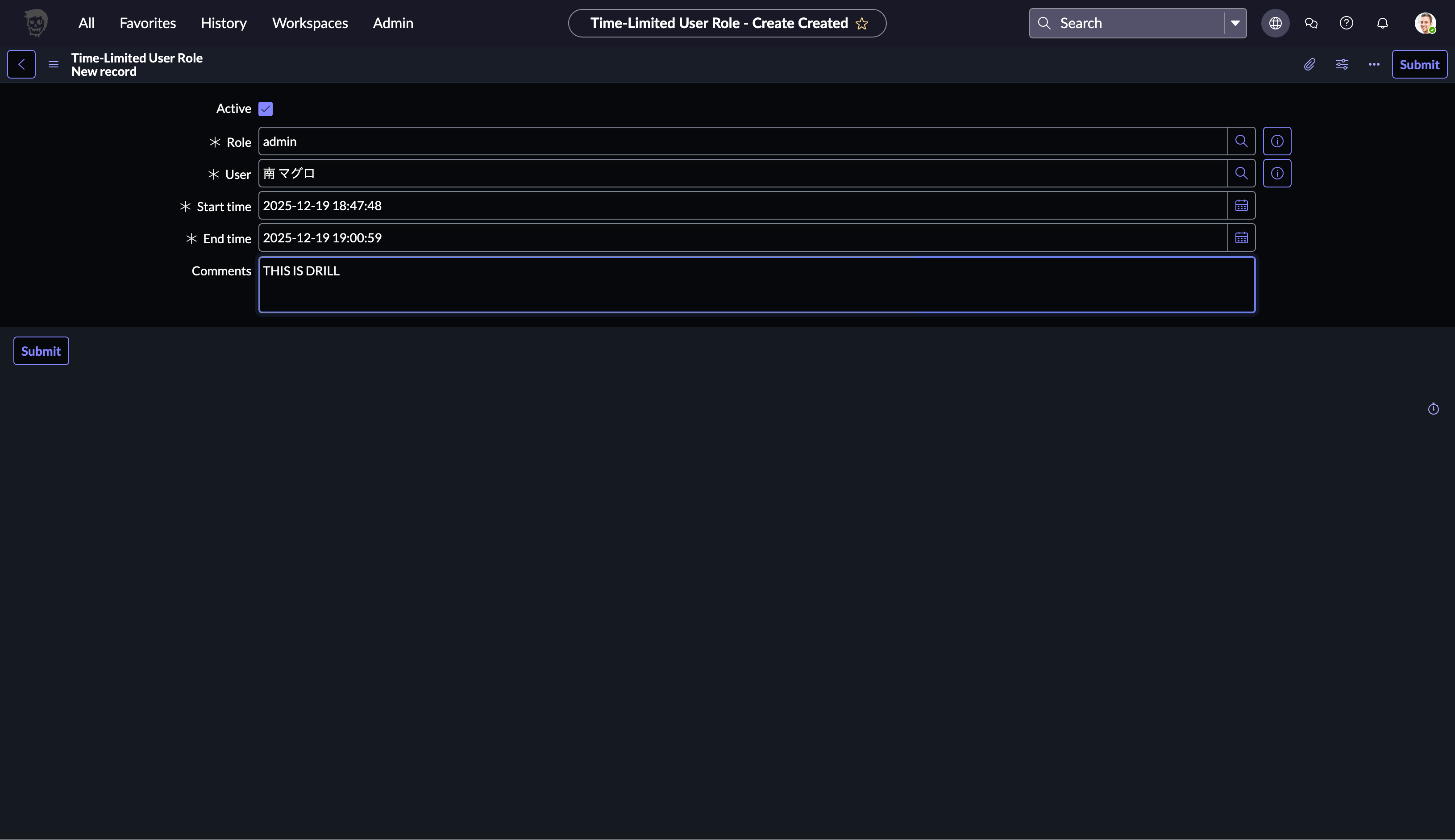Click the attachment paperclip icon
Image resolution: width=1455 pixels, height=840 pixels.
pos(1309,65)
